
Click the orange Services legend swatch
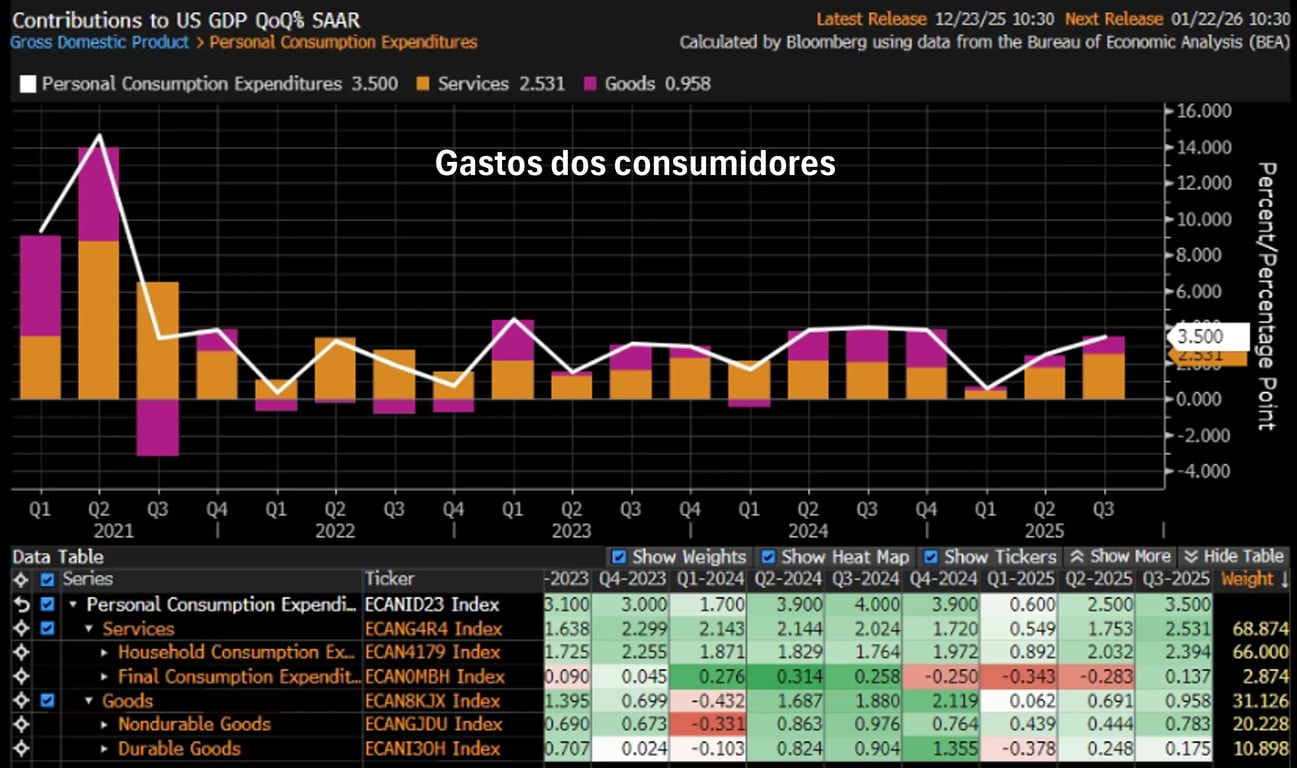[x=423, y=84]
